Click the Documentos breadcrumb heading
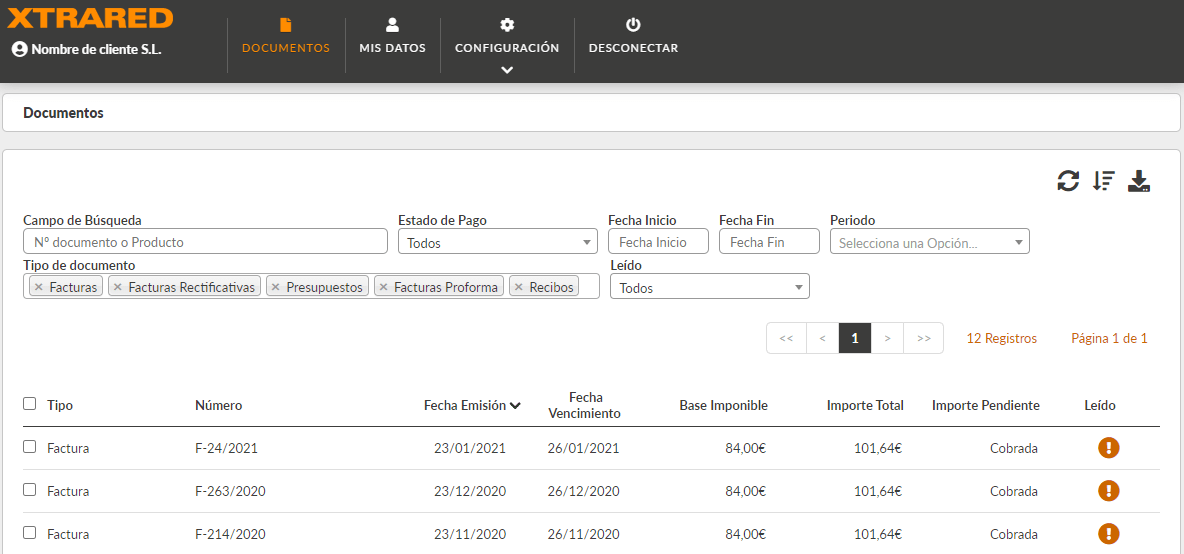This screenshot has height=554, width=1184. click(x=63, y=113)
